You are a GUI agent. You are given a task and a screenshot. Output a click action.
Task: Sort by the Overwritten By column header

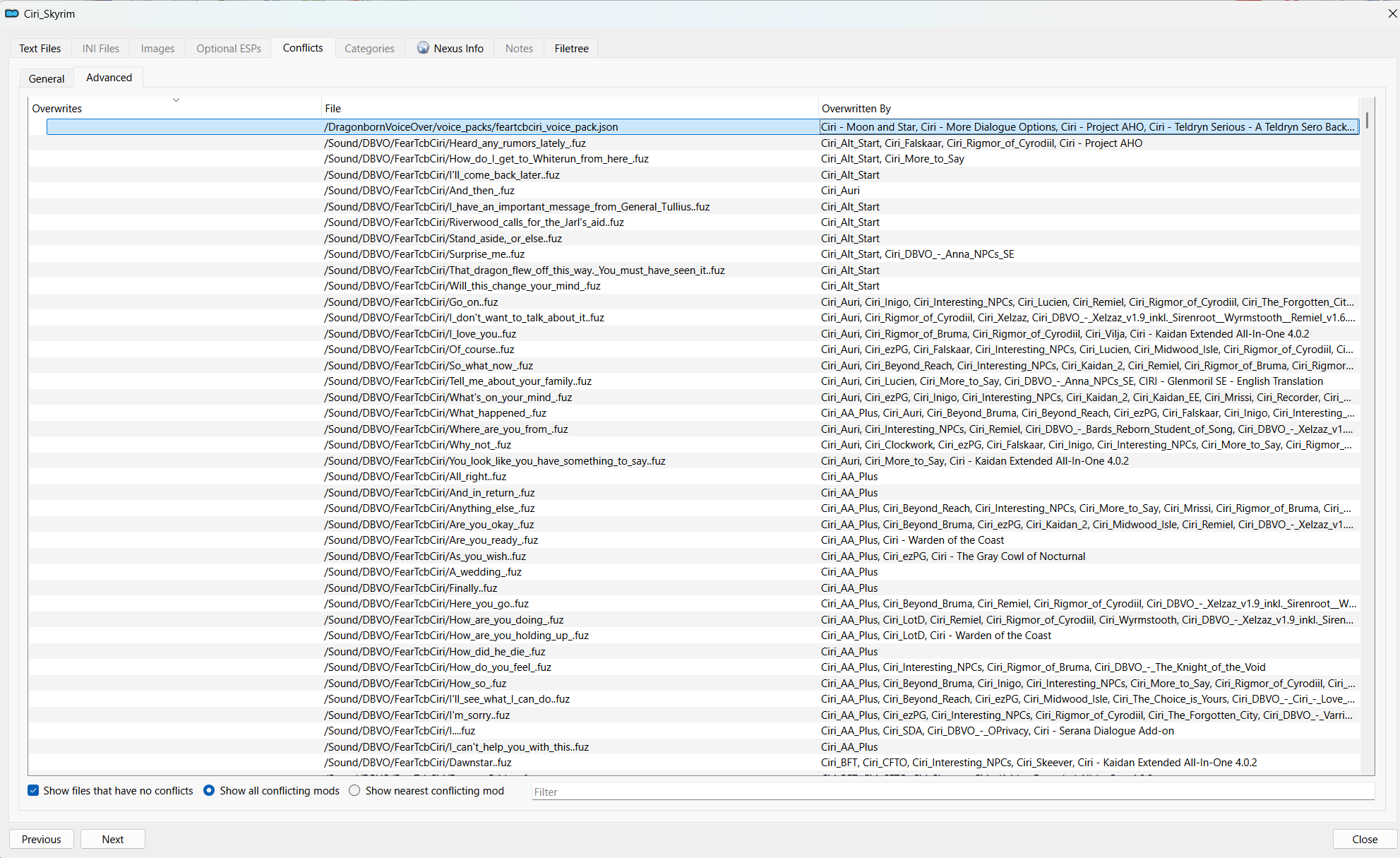point(1089,108)
